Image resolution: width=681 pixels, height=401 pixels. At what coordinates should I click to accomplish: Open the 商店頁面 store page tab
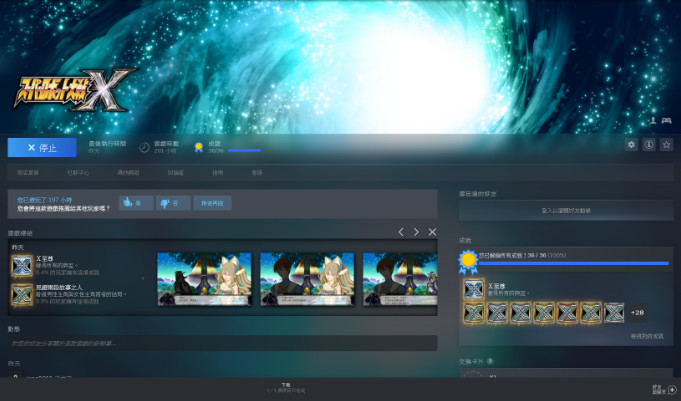coord(28,173)
